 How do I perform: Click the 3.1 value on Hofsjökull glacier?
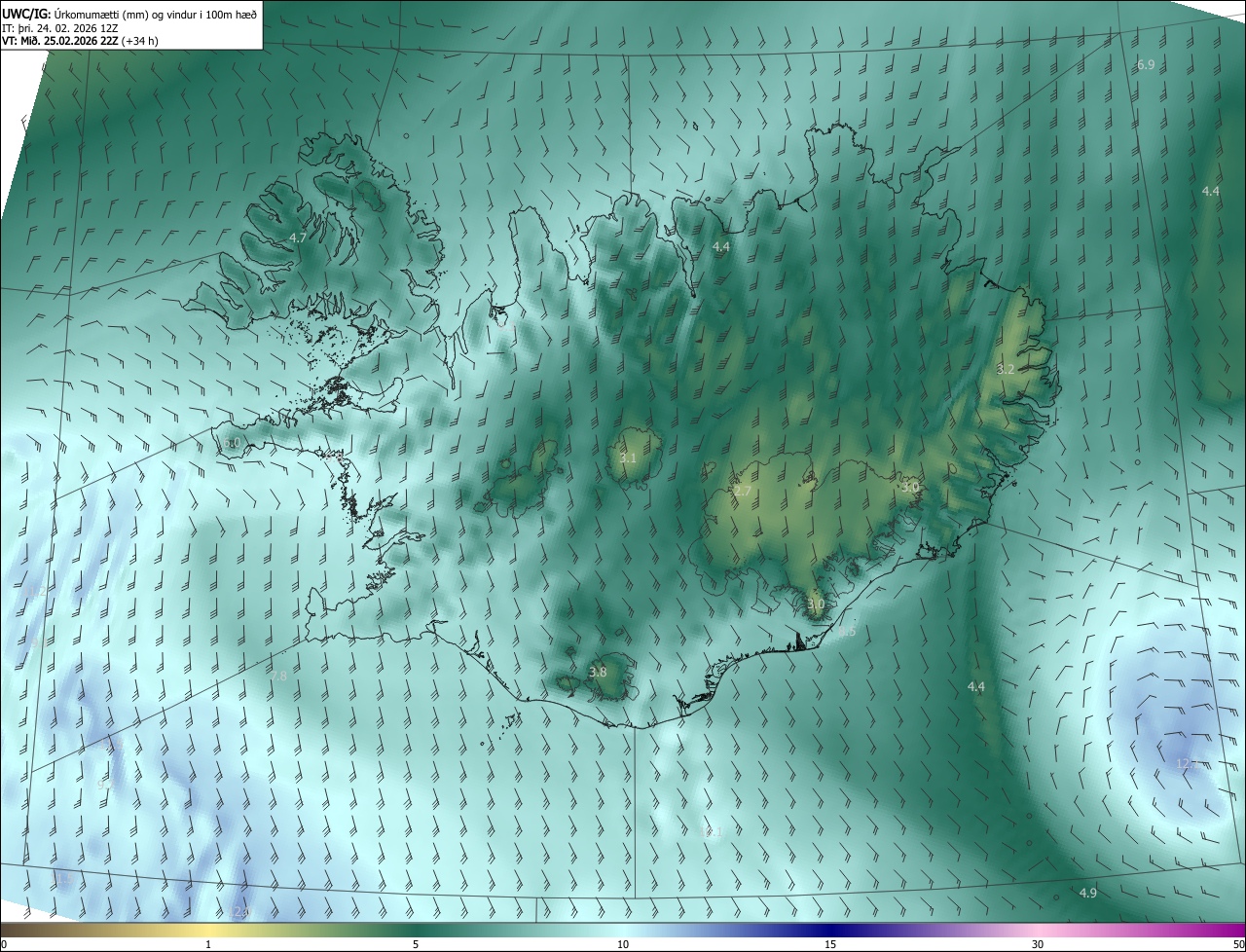(x=628, y=458)
